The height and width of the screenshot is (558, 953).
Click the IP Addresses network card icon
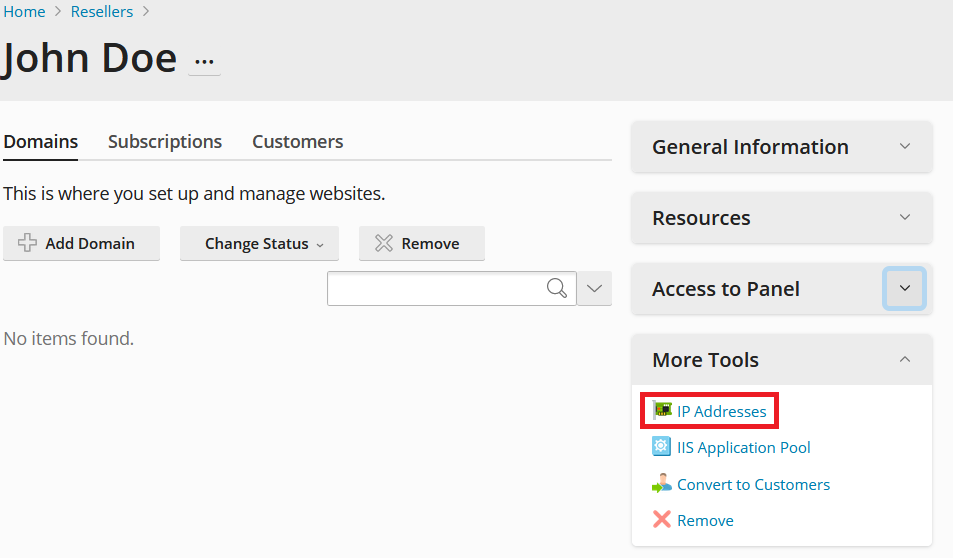click(x=662, y=411)
